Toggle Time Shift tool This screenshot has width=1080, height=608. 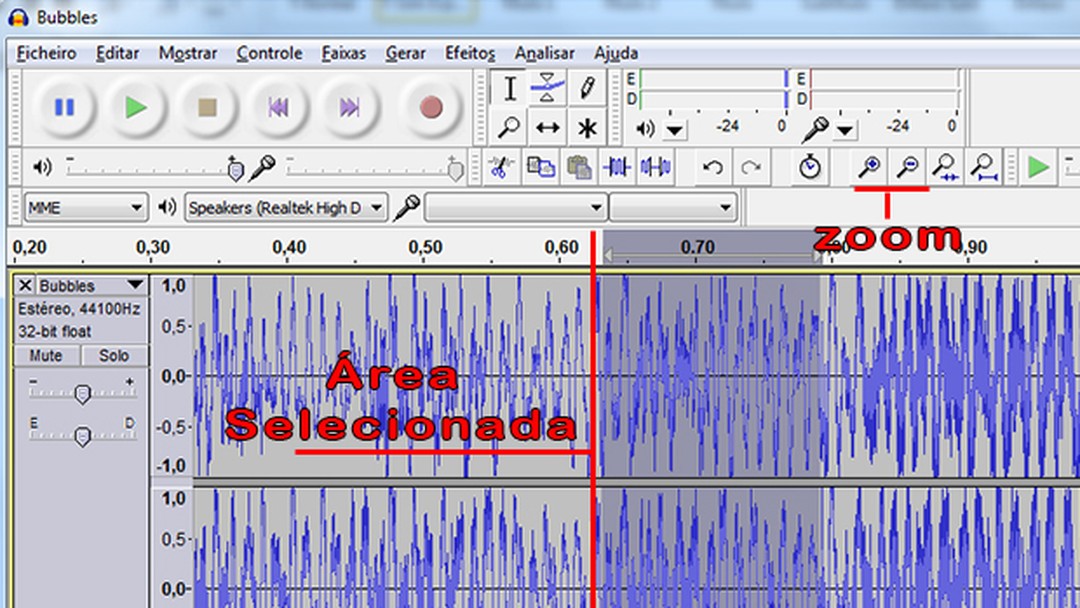pos(547,128)
